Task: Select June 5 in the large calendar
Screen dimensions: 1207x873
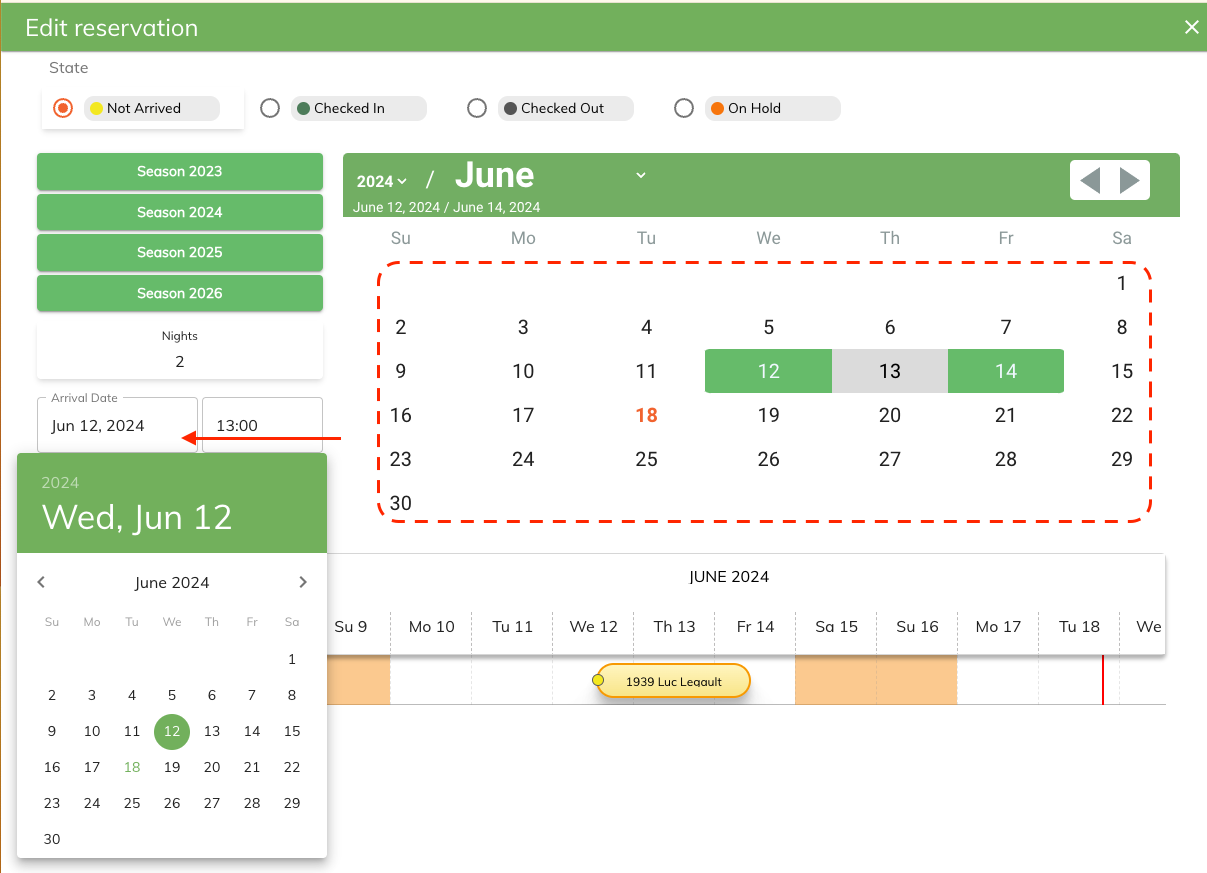Action: coord(768,327)
